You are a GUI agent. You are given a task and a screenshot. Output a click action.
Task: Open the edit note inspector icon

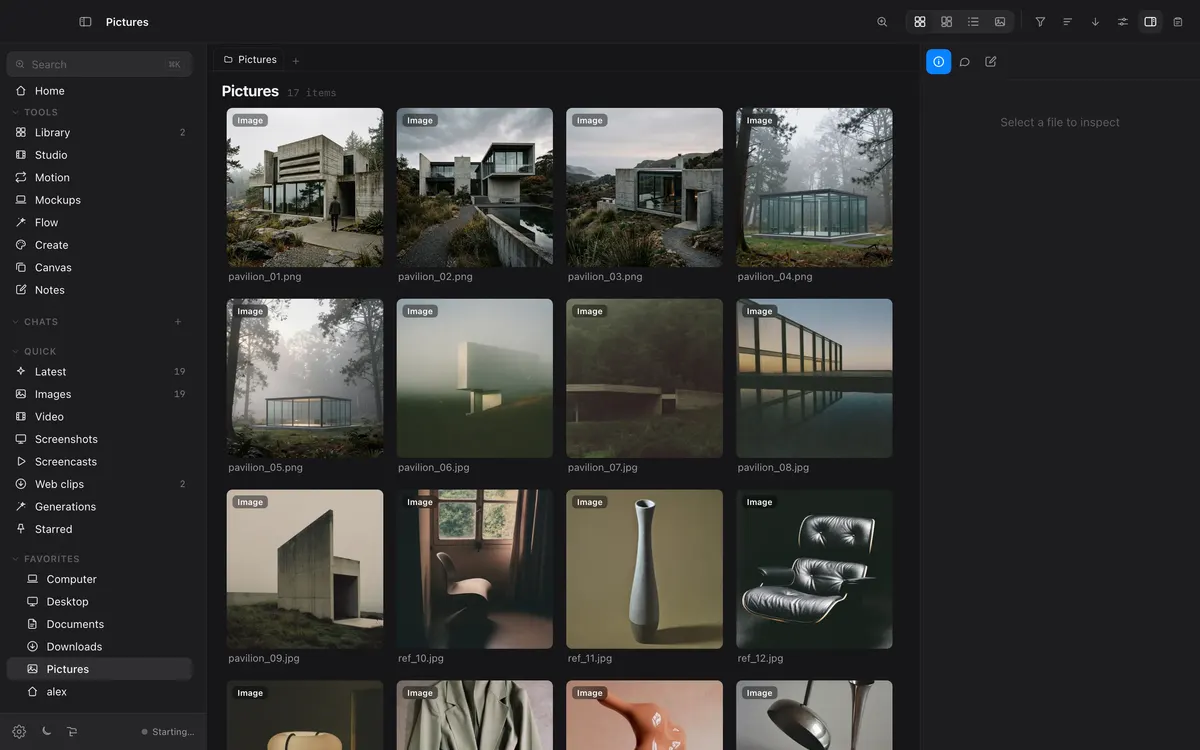click(x=991, y=62)
